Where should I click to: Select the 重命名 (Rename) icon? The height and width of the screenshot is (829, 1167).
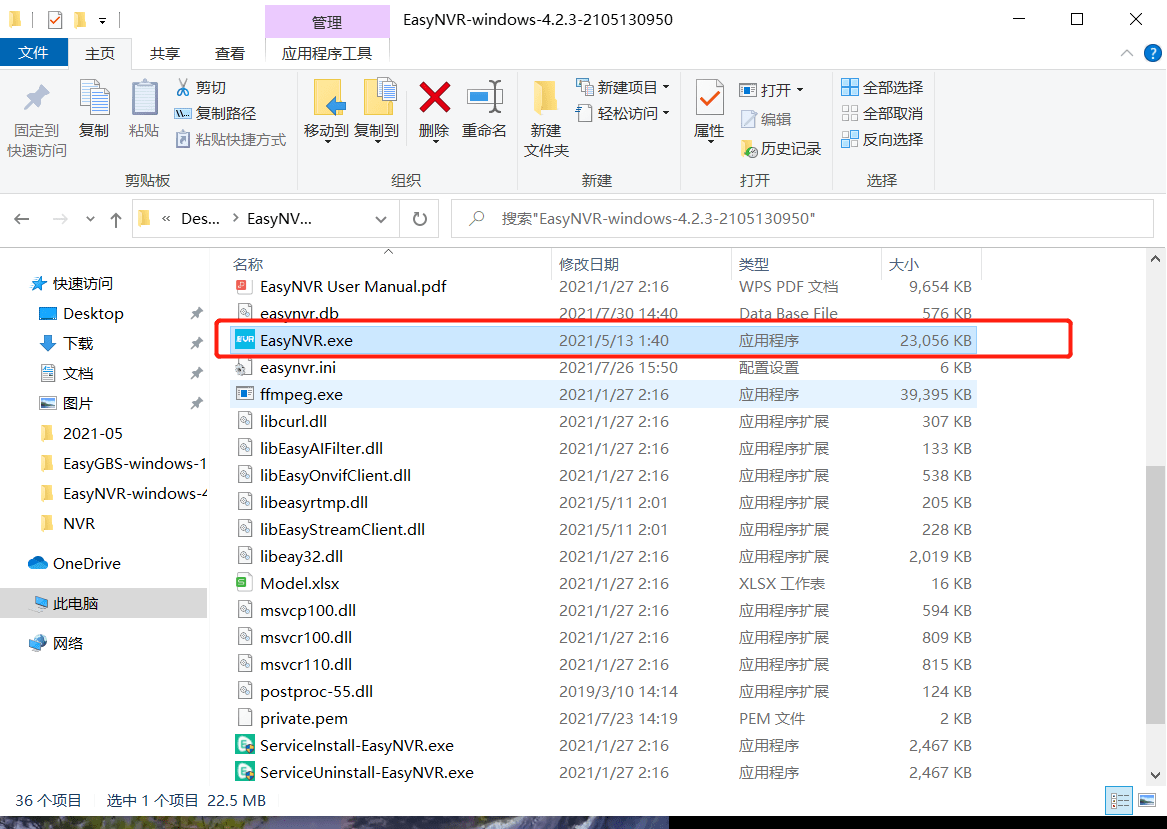(x=484, y=105)
